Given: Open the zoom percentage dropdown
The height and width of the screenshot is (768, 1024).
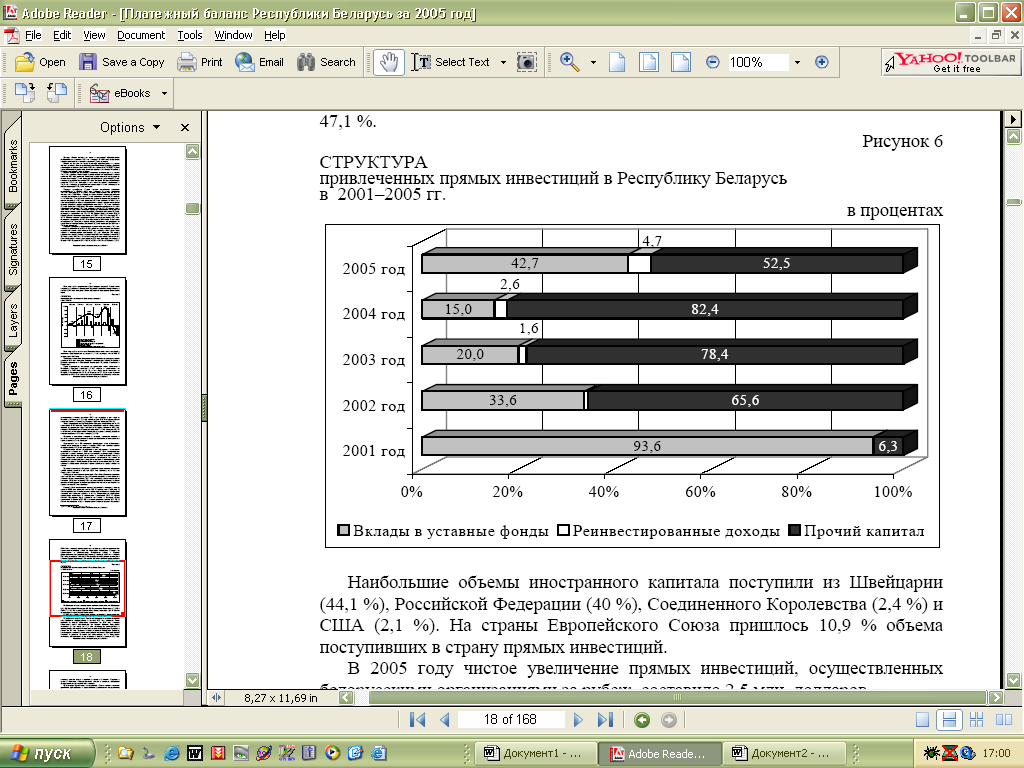Looking at the screenshot, I should pos(797,63).
